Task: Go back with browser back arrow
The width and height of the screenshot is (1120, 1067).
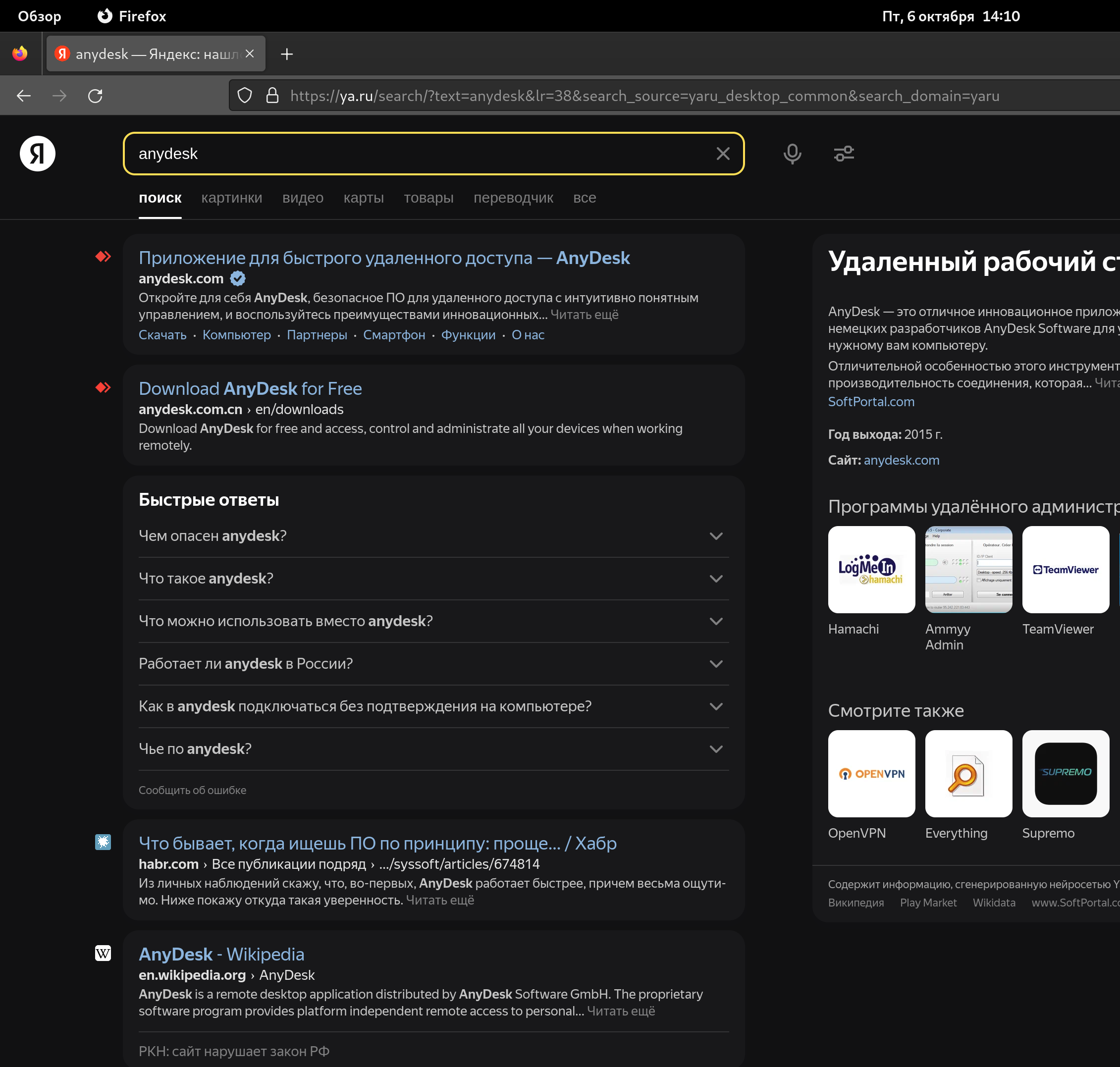Action: [x=24, y=96]
